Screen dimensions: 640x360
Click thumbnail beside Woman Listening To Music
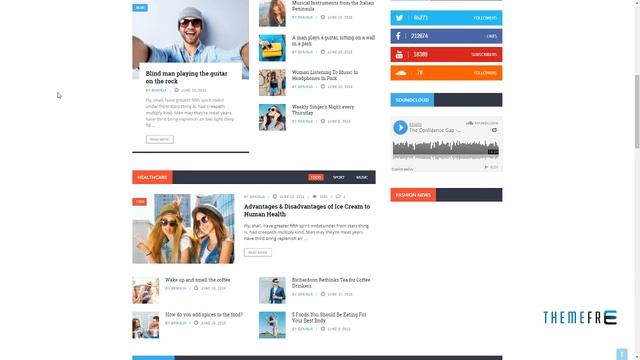[272, 82]
